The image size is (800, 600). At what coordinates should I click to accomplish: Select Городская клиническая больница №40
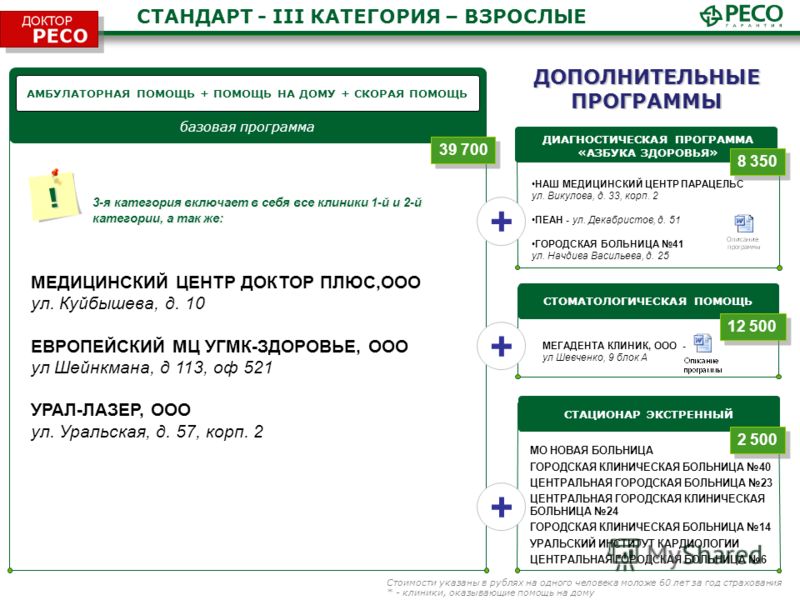click(x=650, y=467)
